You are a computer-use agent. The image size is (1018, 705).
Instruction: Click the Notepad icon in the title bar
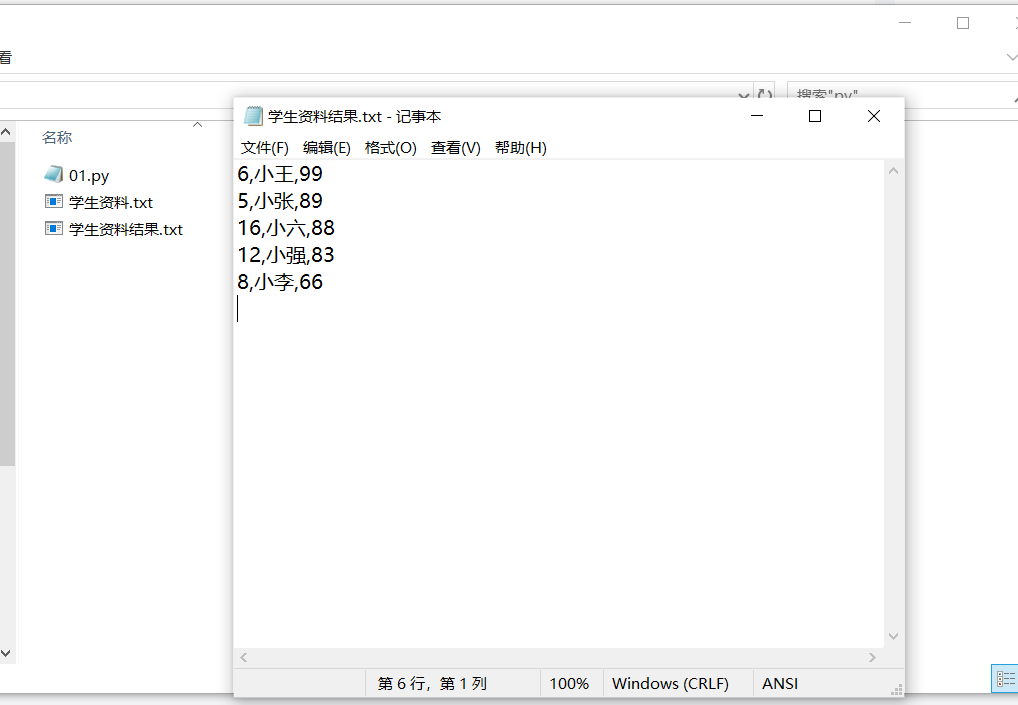coord(253,116)
